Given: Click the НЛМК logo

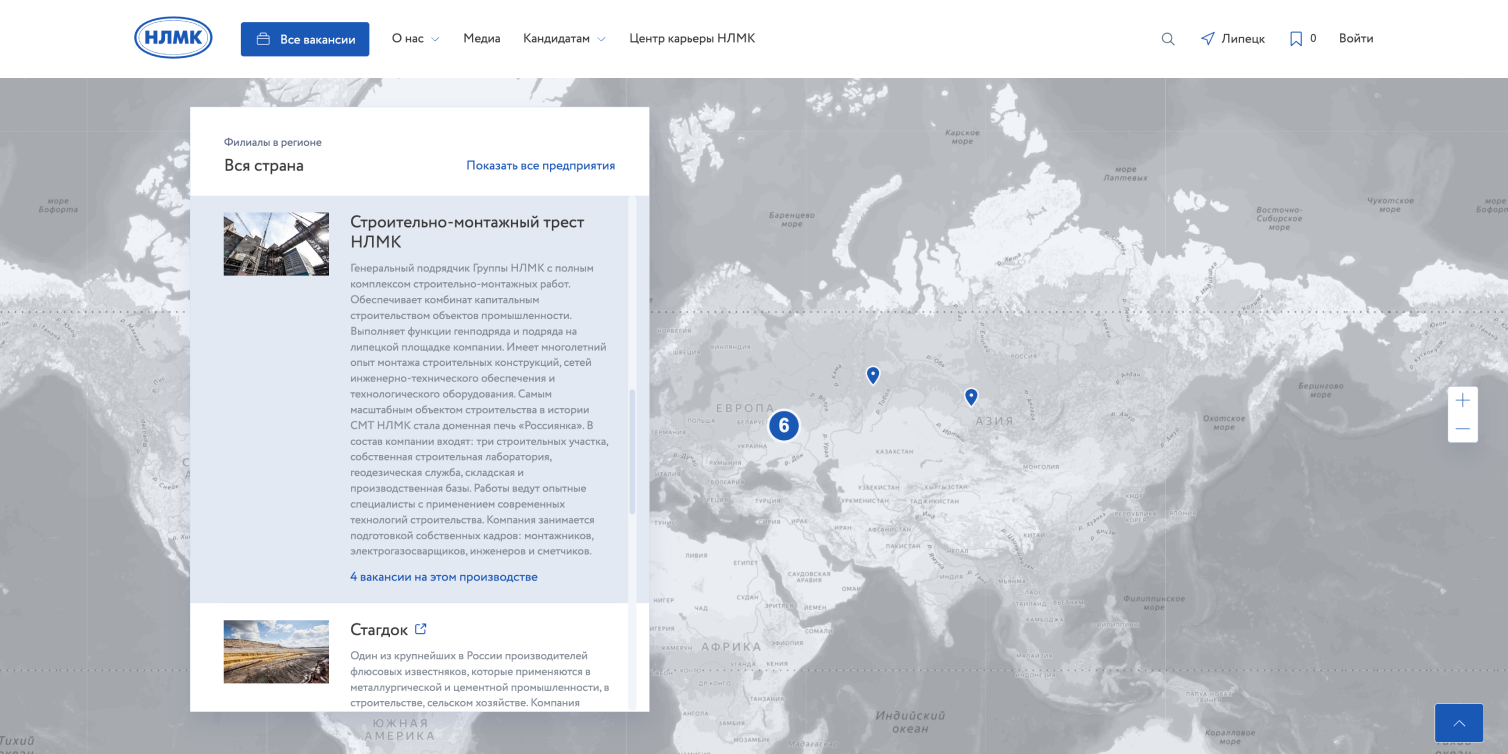Looking at the screenshot, I should pyautogui.click(x=173, y=38).
